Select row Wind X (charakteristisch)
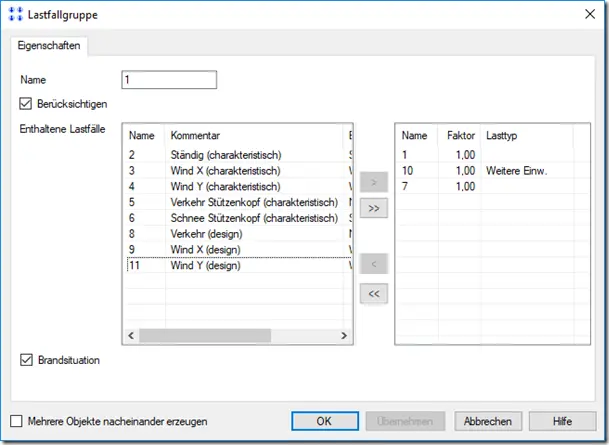 tap(238, 171)
